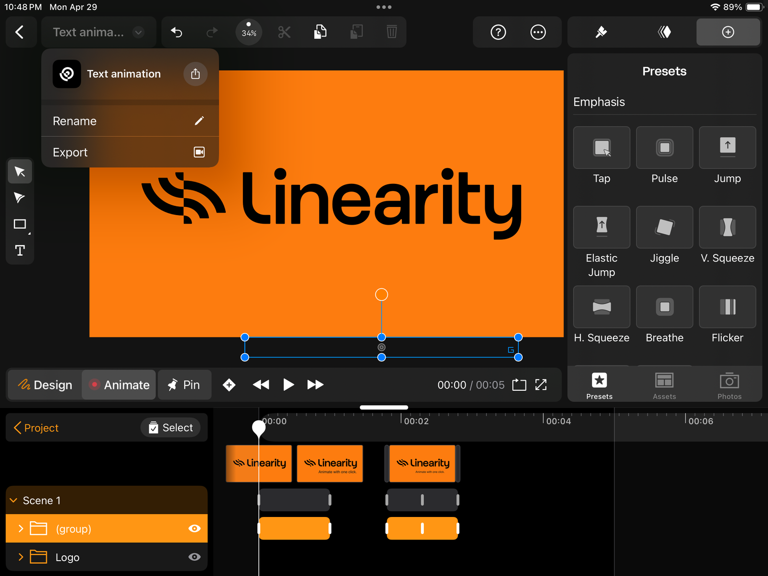The width and height of the screenshot is (768, 576).
Task: Open the animation keyframe inspector tab
Action: click(x=664, y=32)
